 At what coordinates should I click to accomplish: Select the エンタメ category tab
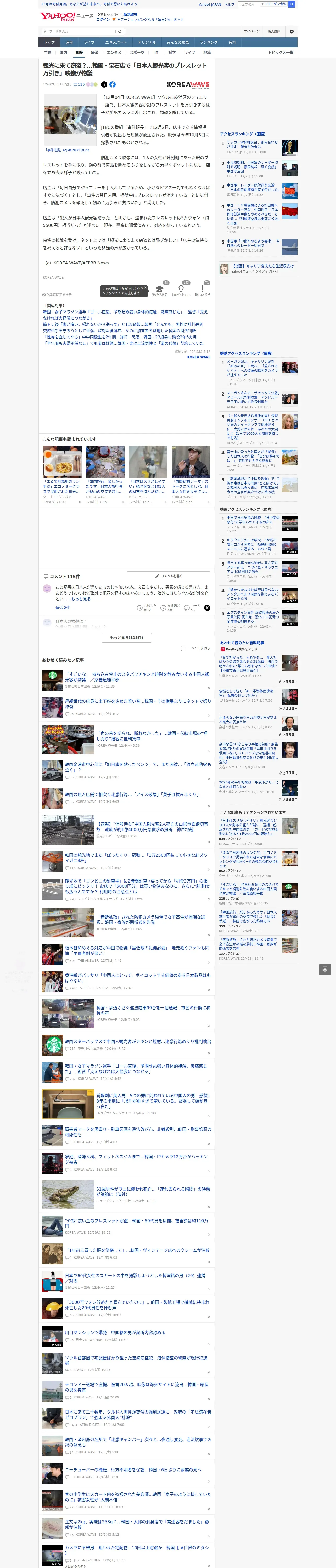point(114,52)
